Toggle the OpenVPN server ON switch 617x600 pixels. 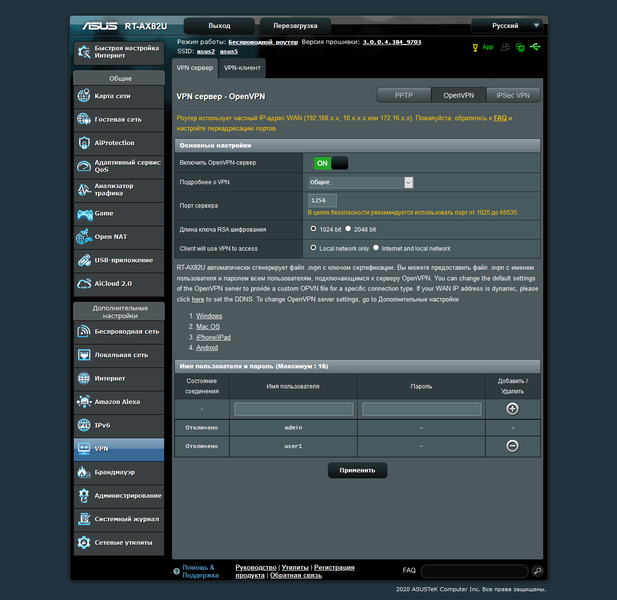coord(331,163)
